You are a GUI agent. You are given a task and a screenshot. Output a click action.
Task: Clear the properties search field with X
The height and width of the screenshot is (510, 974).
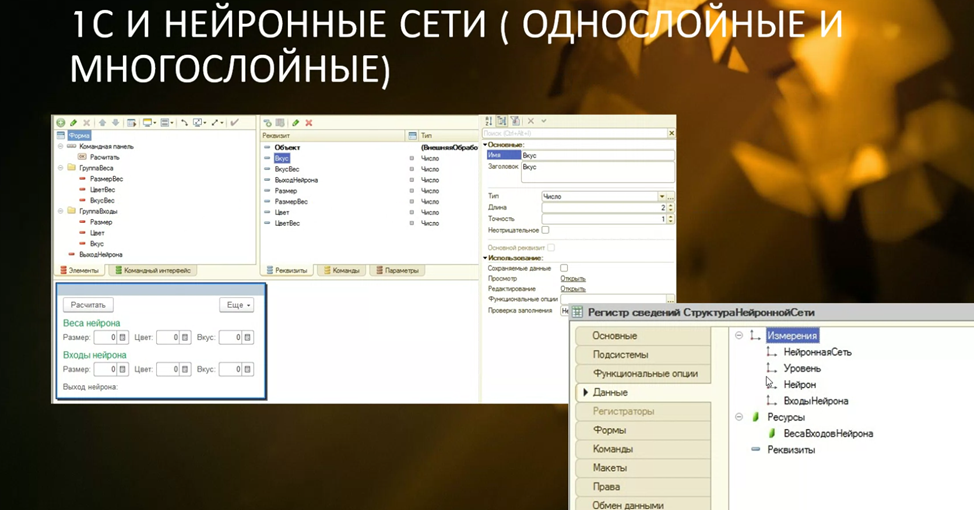(x=671, y=133)
